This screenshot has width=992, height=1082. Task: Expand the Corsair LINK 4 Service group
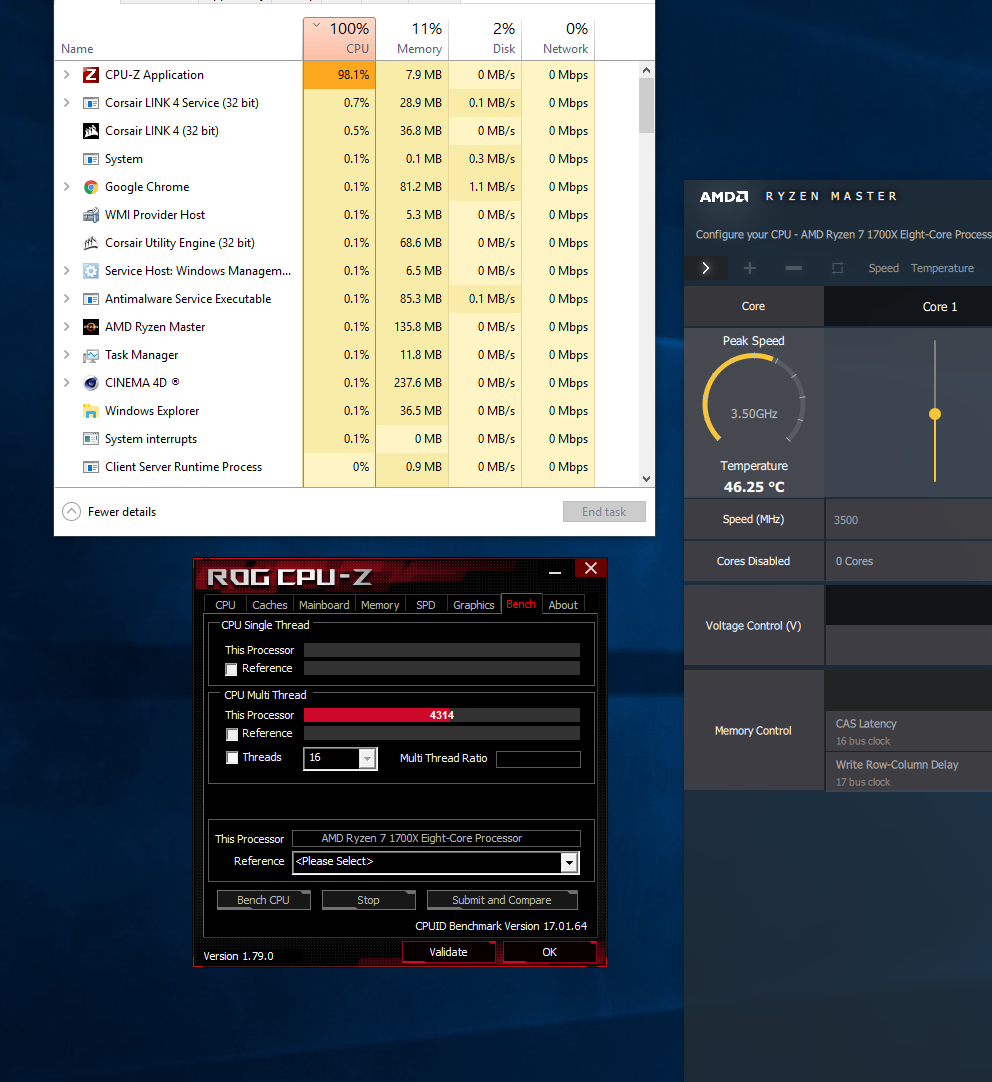pos(67,103)
